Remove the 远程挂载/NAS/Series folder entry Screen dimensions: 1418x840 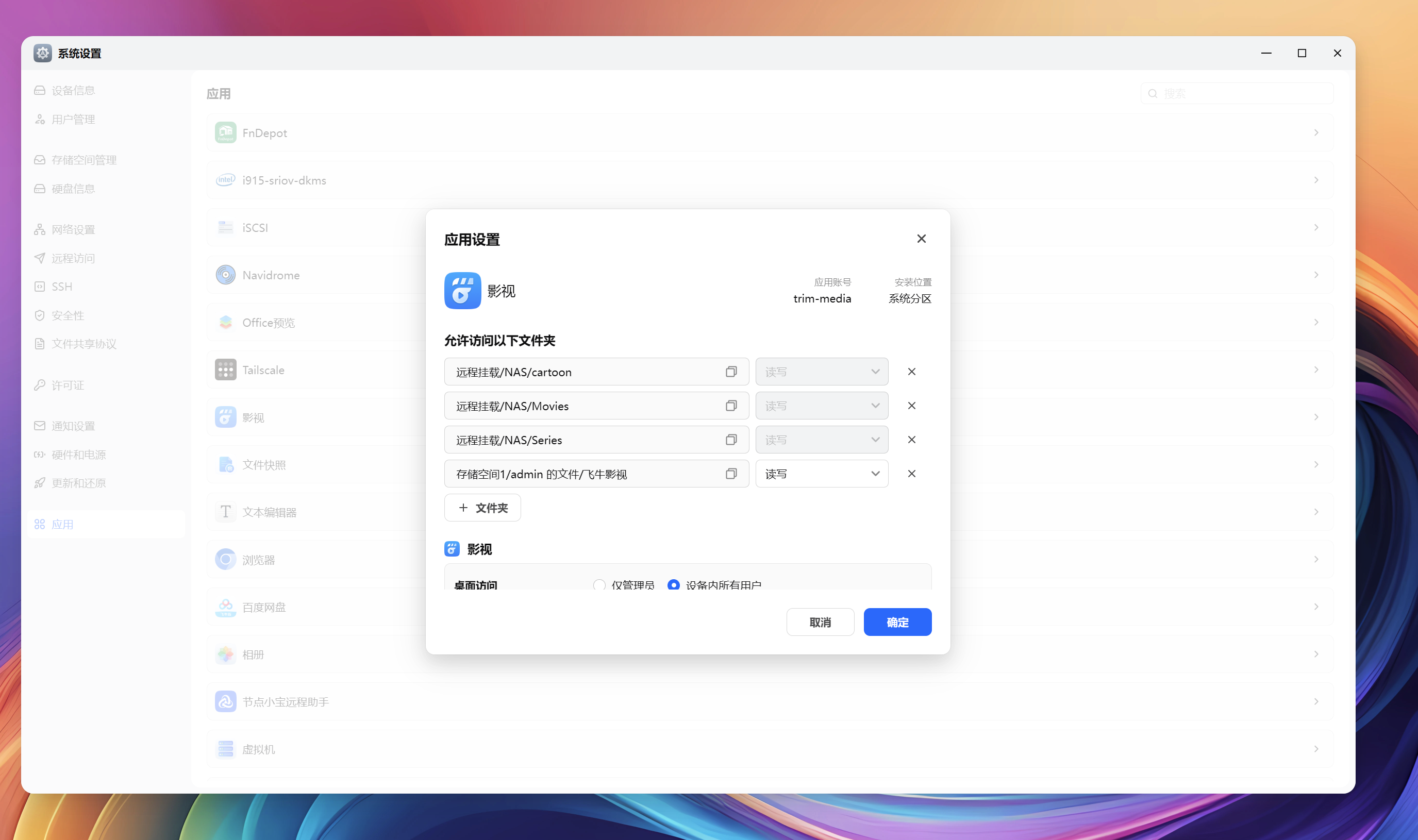(x=911, y=440)
